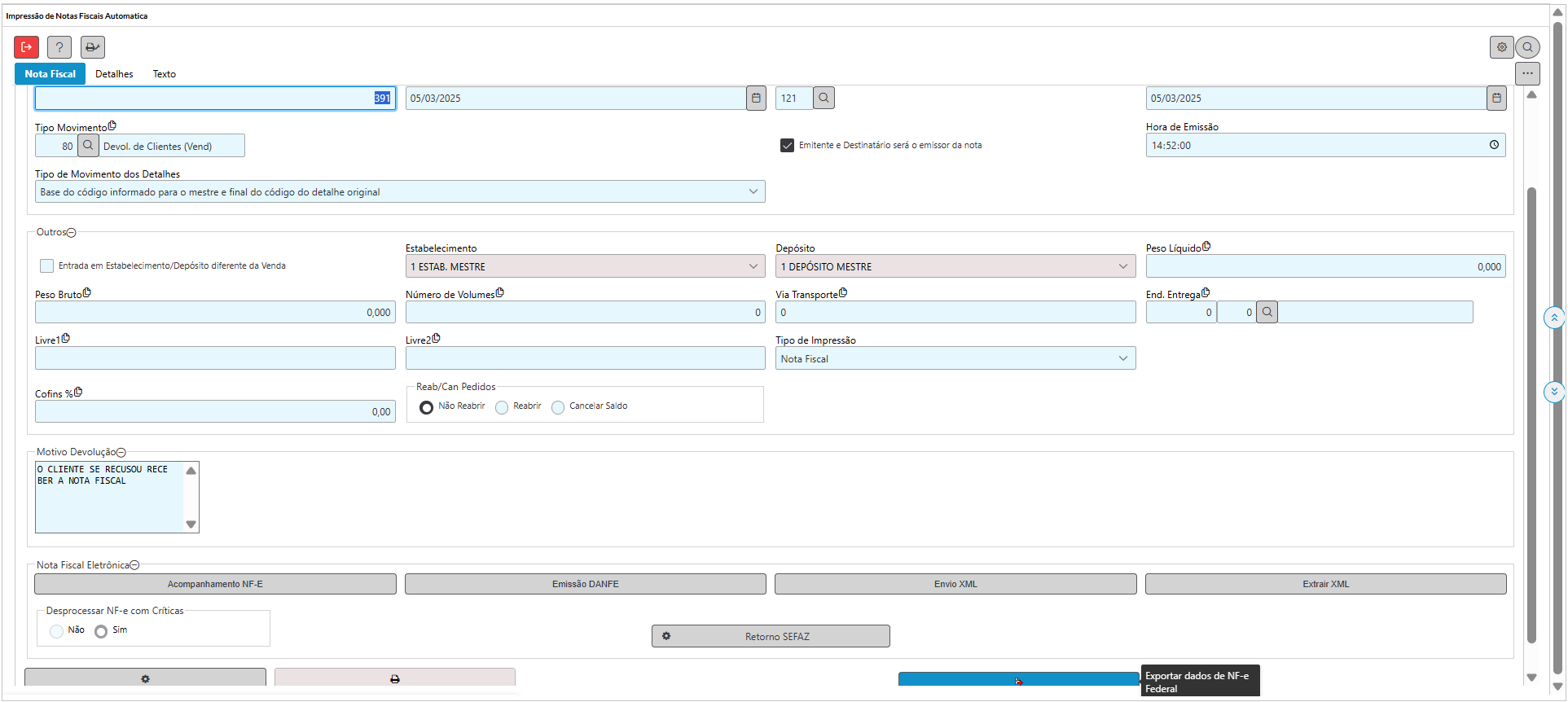Enable Entrada em Estabelecimento/Depósito diferente checkbox

(x=47, y=265)
